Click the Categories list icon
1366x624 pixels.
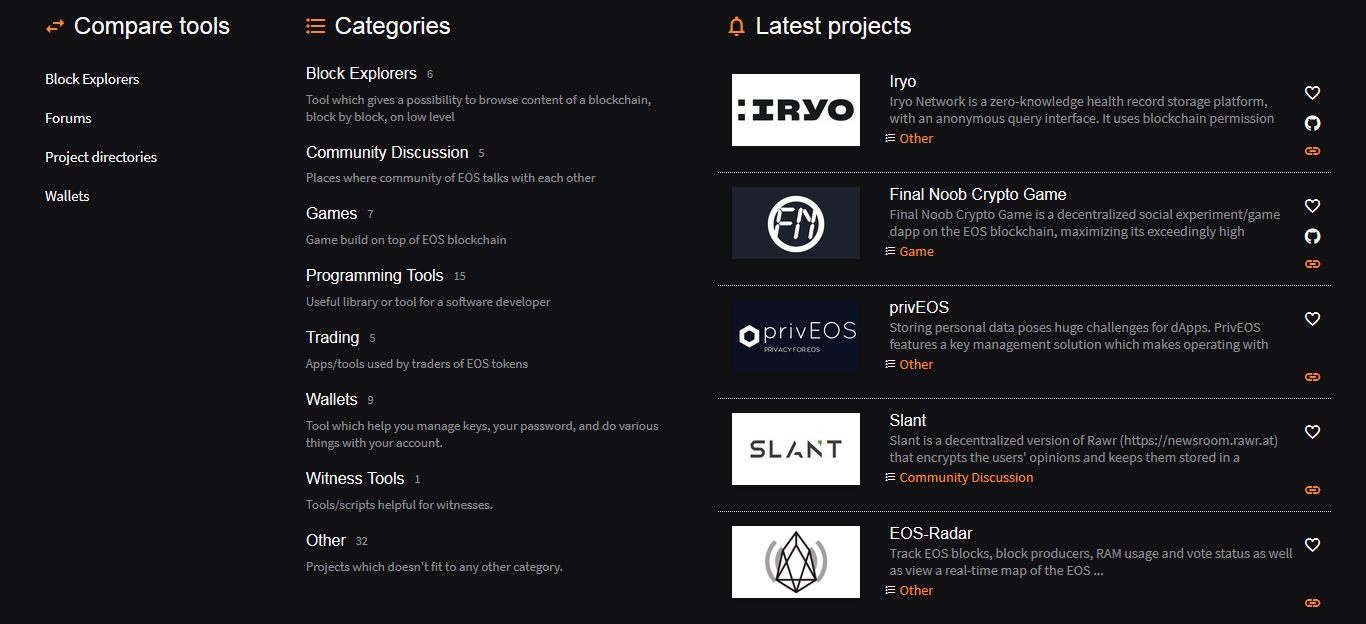[315, 27]
